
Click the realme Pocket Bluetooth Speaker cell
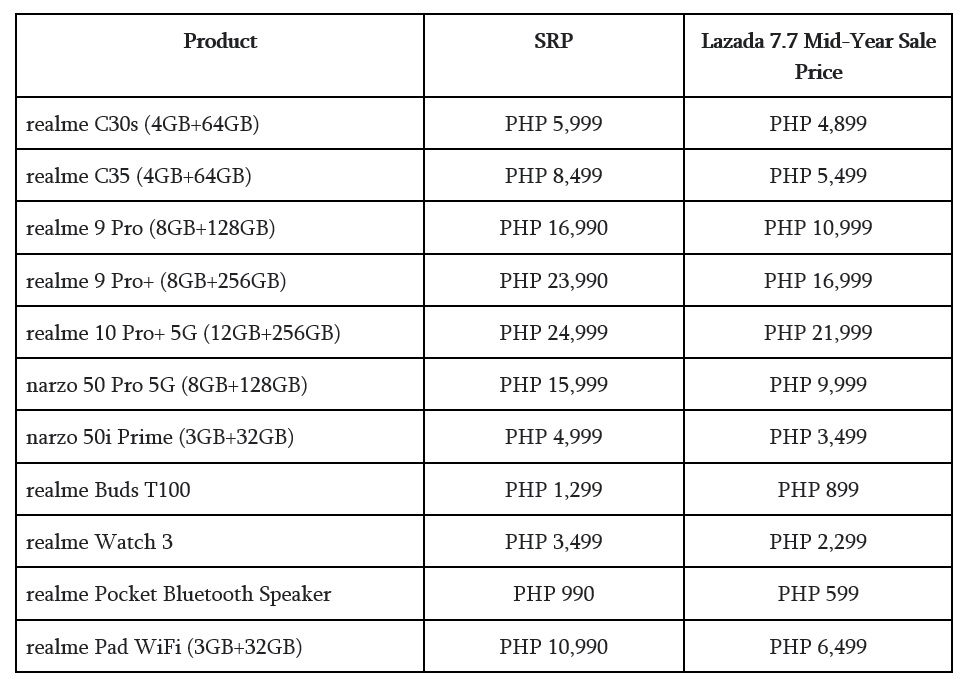coord(178,594)
